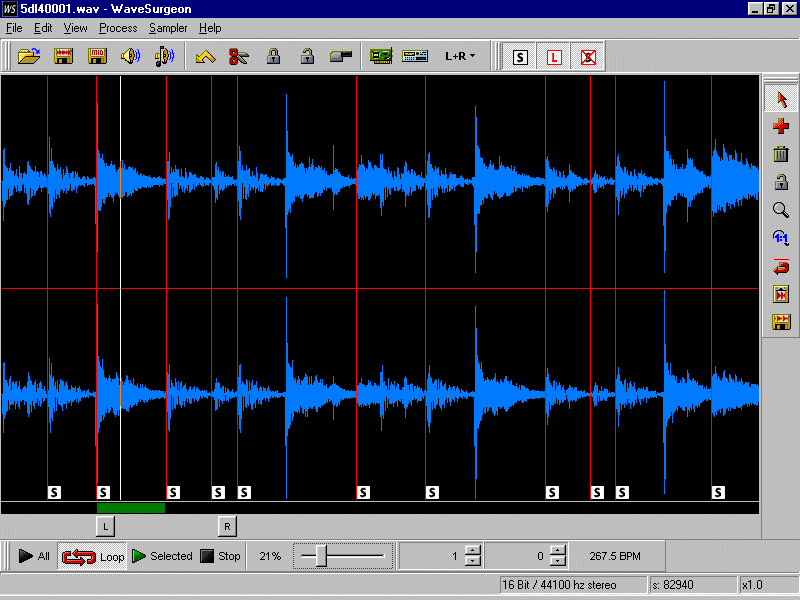Click the R loop end marker
The width and height of the screenshot is (800, 600).
tap(227, 527)
